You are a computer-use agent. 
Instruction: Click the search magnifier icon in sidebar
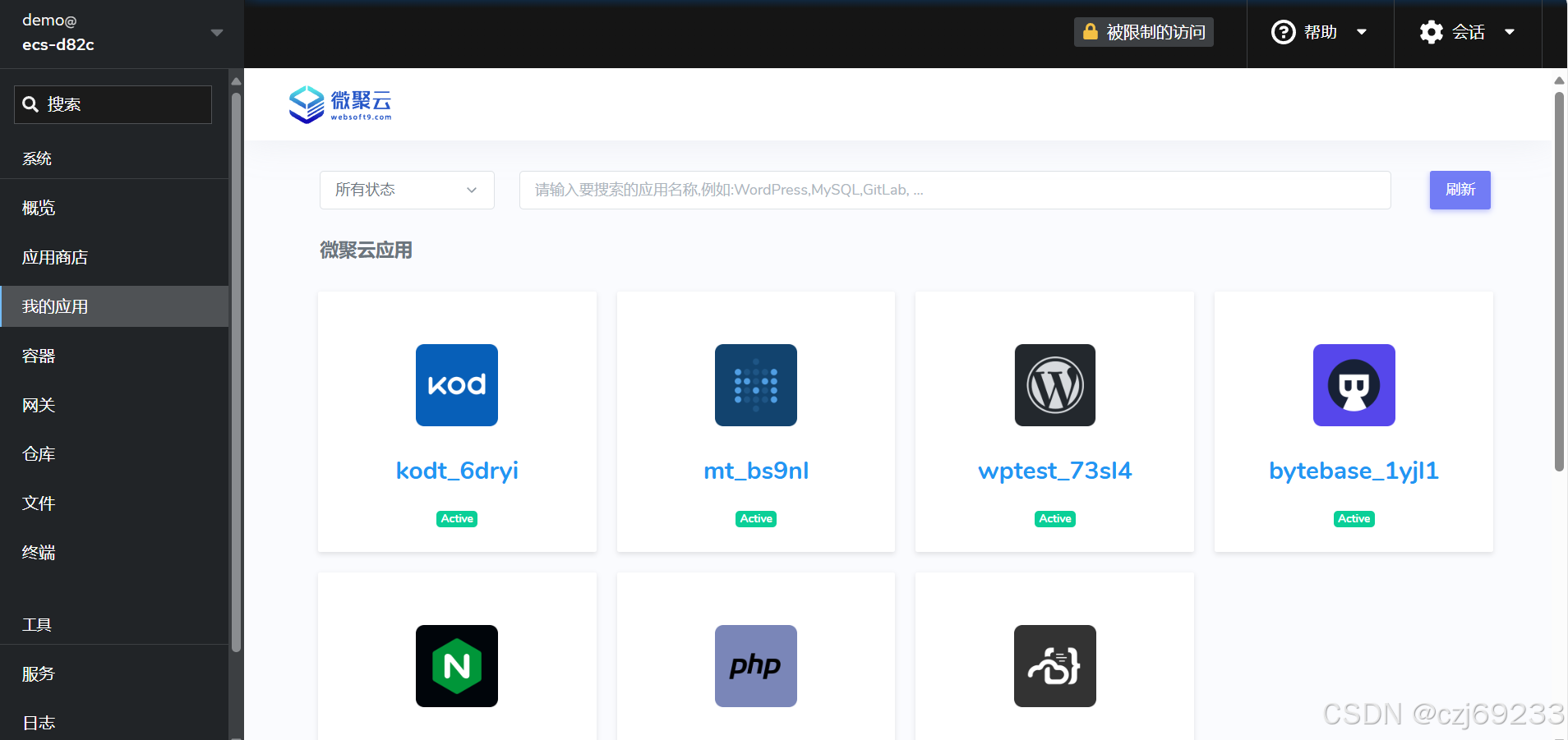click(x=30, y=104)
